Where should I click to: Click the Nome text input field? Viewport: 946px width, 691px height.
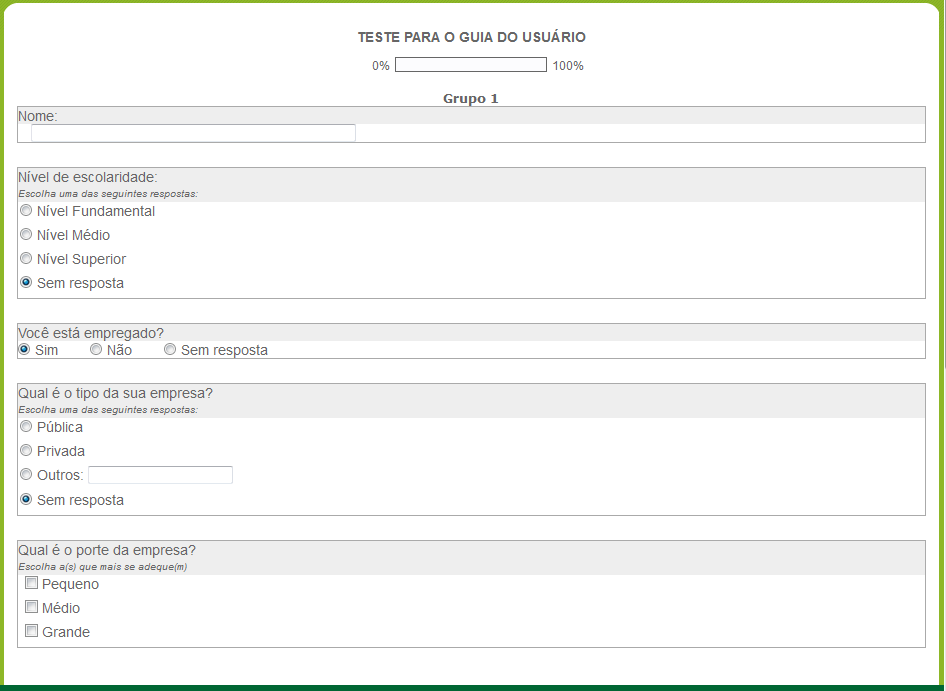[x=193, y=133]
